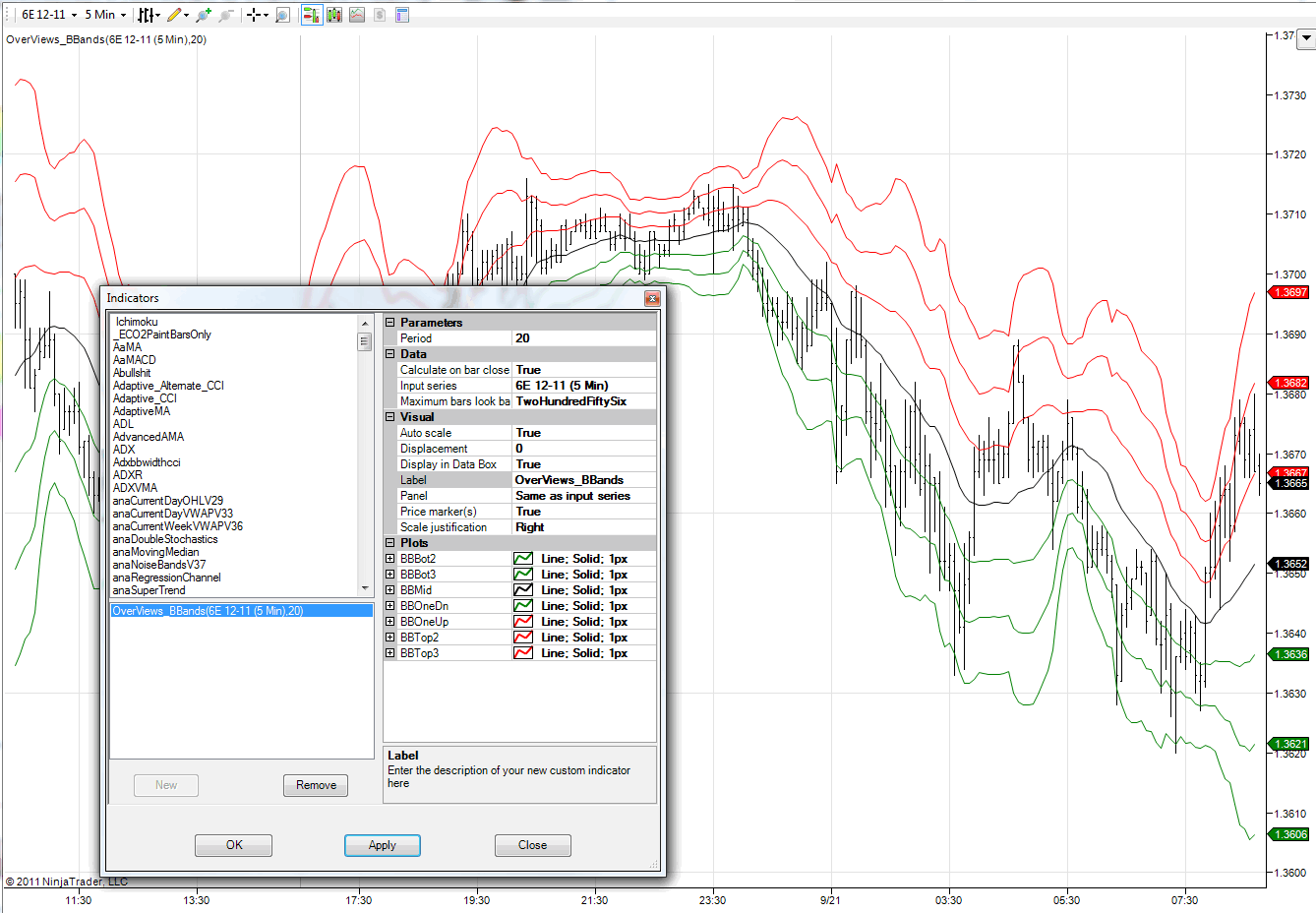Viewport: 1316px width, 913px height.
Task: Click the zoom frame magnifier icon
Action: pyautogui.click(x=283, y=15)
